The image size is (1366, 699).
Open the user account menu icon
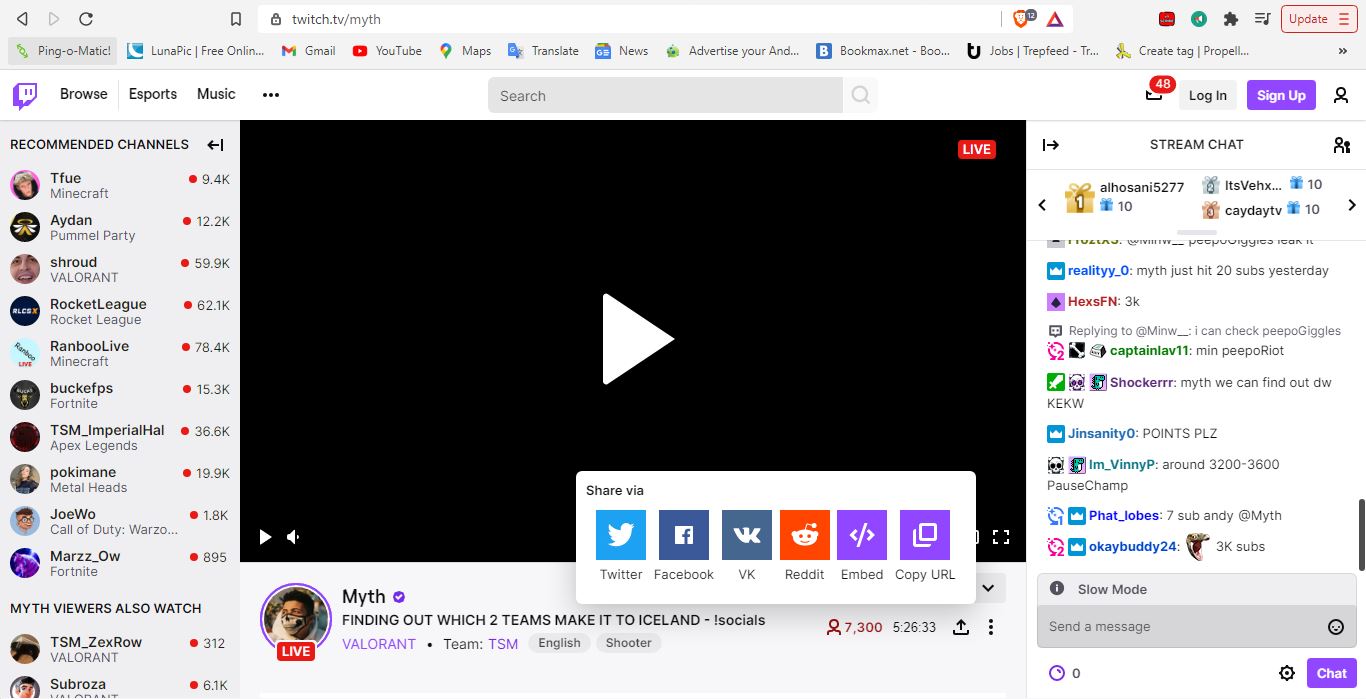click(1341, 95)
